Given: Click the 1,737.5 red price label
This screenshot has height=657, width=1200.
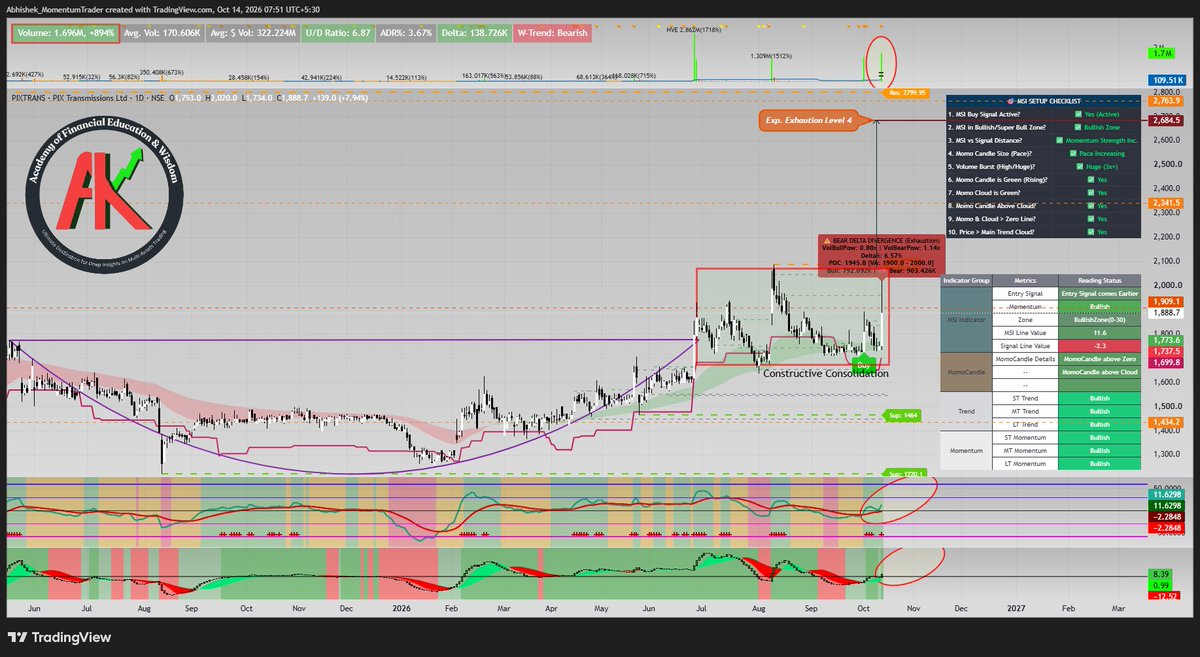Looking at the screenshot, I should click(x=1165, y=352).
